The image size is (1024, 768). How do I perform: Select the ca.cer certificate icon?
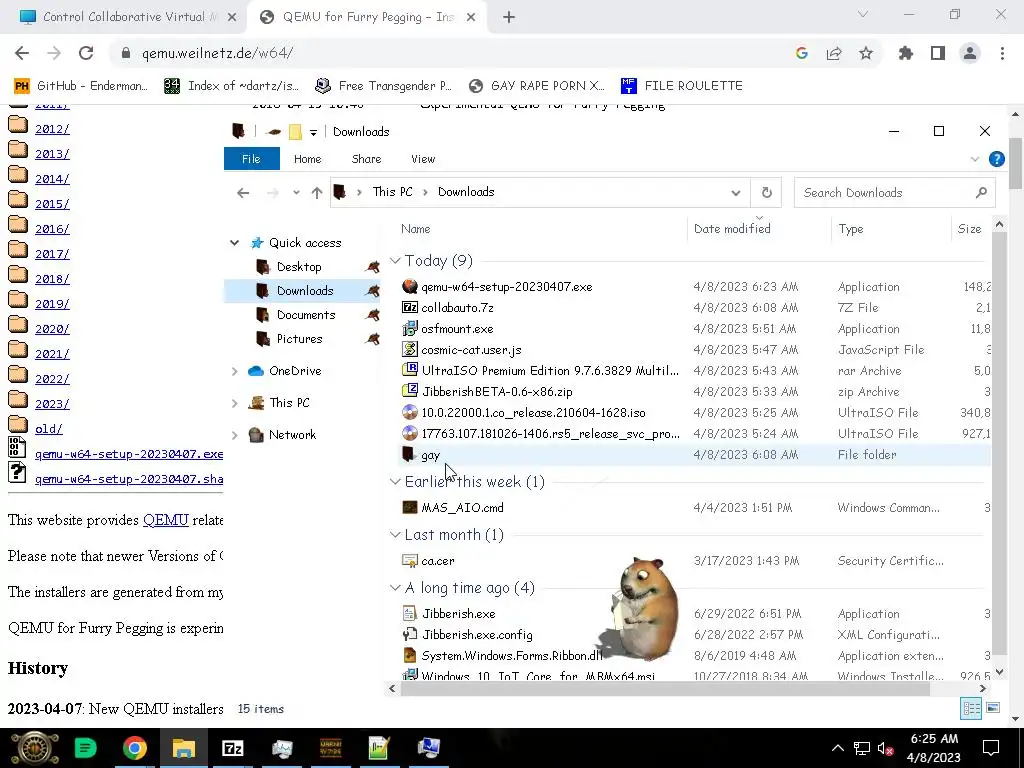click(x=409, y=560)
